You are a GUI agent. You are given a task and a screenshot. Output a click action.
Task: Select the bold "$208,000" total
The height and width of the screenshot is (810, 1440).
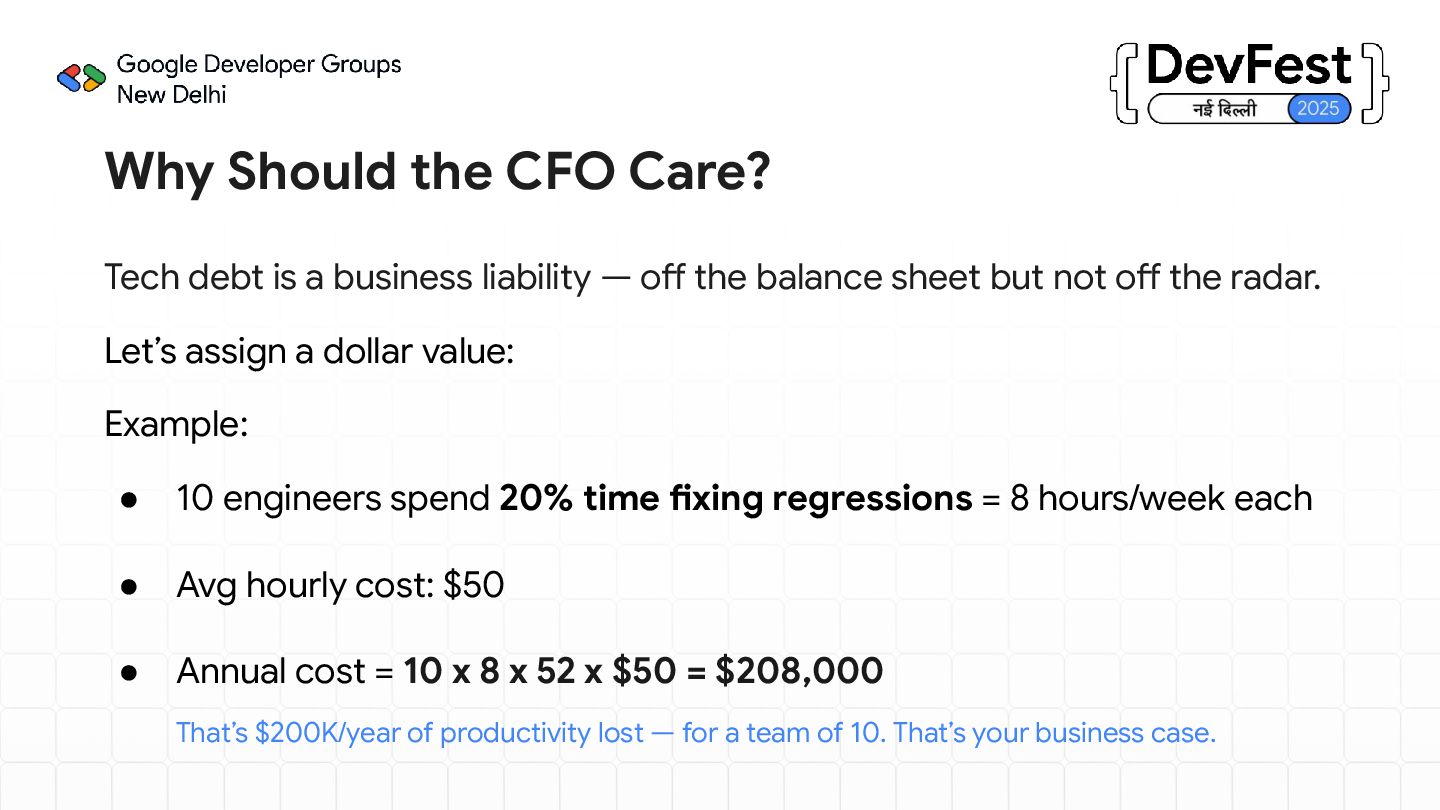click(799, 672)
